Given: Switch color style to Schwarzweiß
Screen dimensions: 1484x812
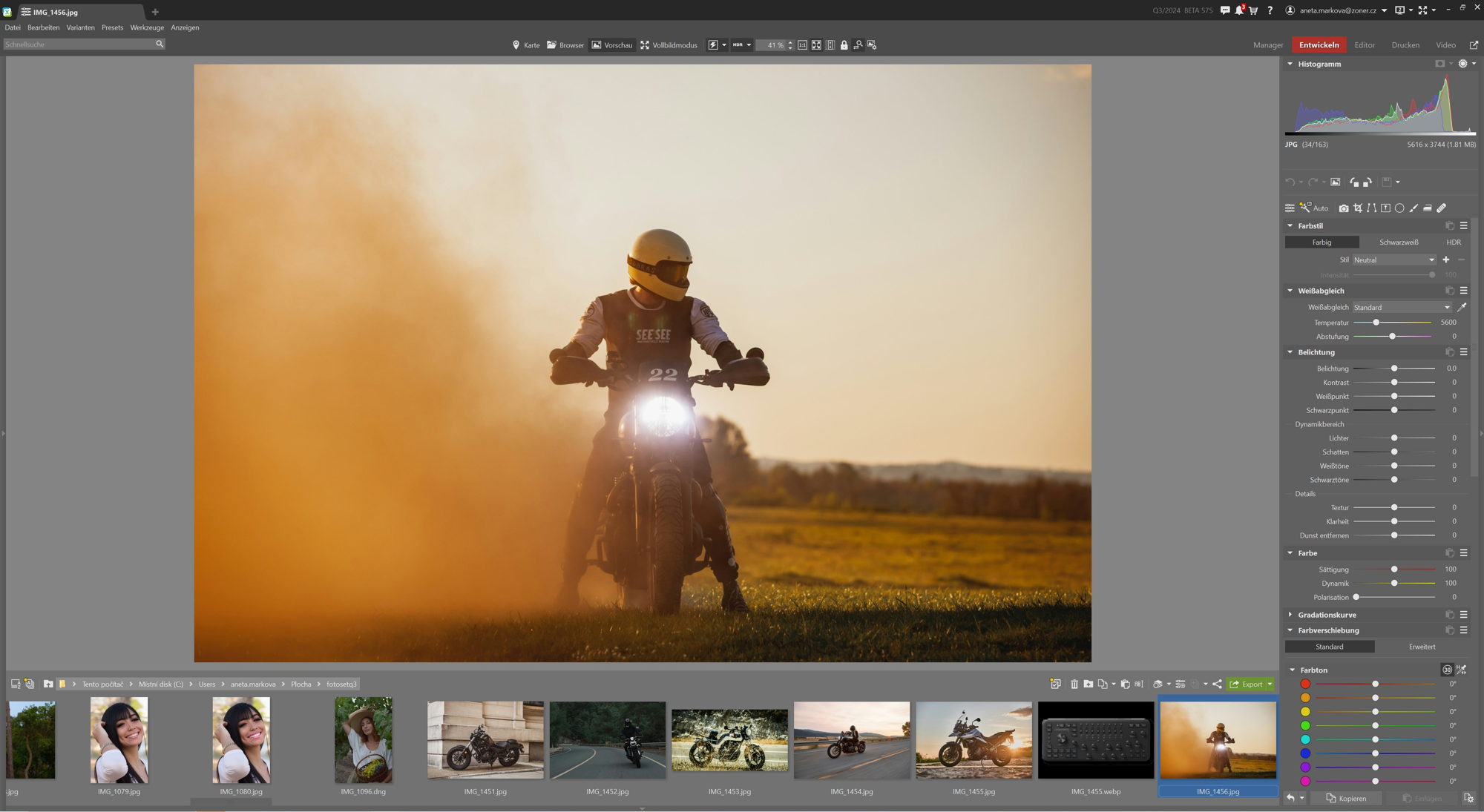Looking at the screenshot, I should (1398, 242).
